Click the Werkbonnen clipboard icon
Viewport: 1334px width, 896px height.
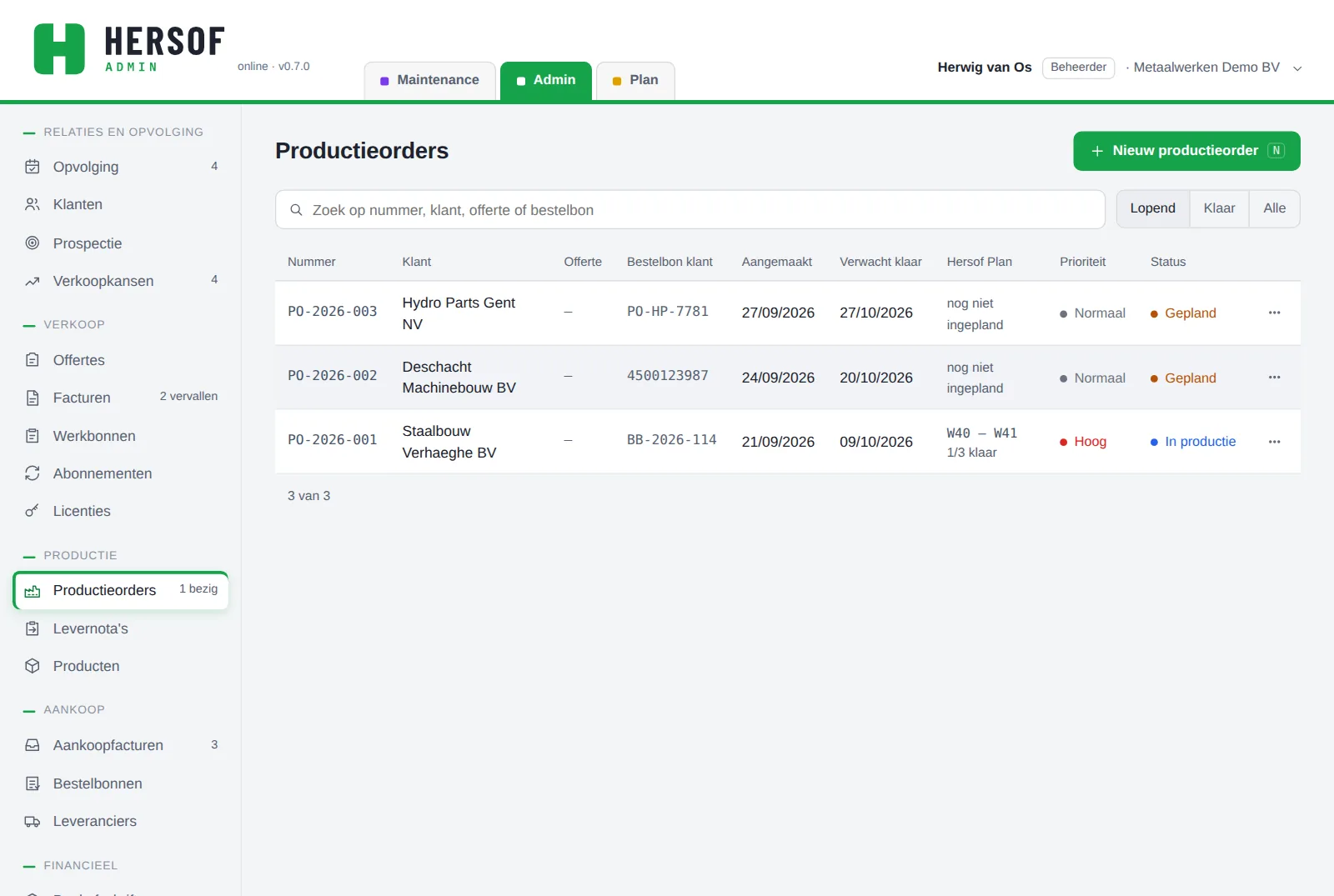click(33, 436)
